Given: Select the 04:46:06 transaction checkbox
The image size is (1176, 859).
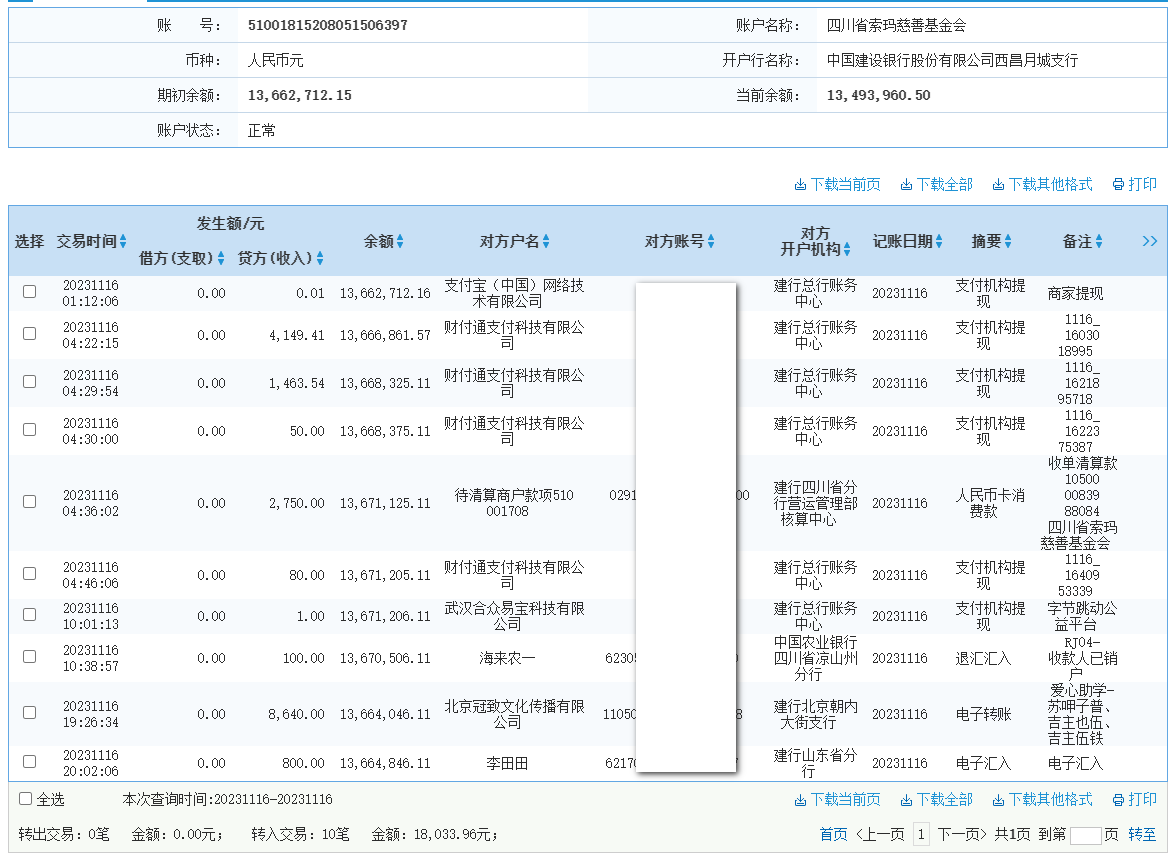Looking at the screenshot, I should point(29,574).
